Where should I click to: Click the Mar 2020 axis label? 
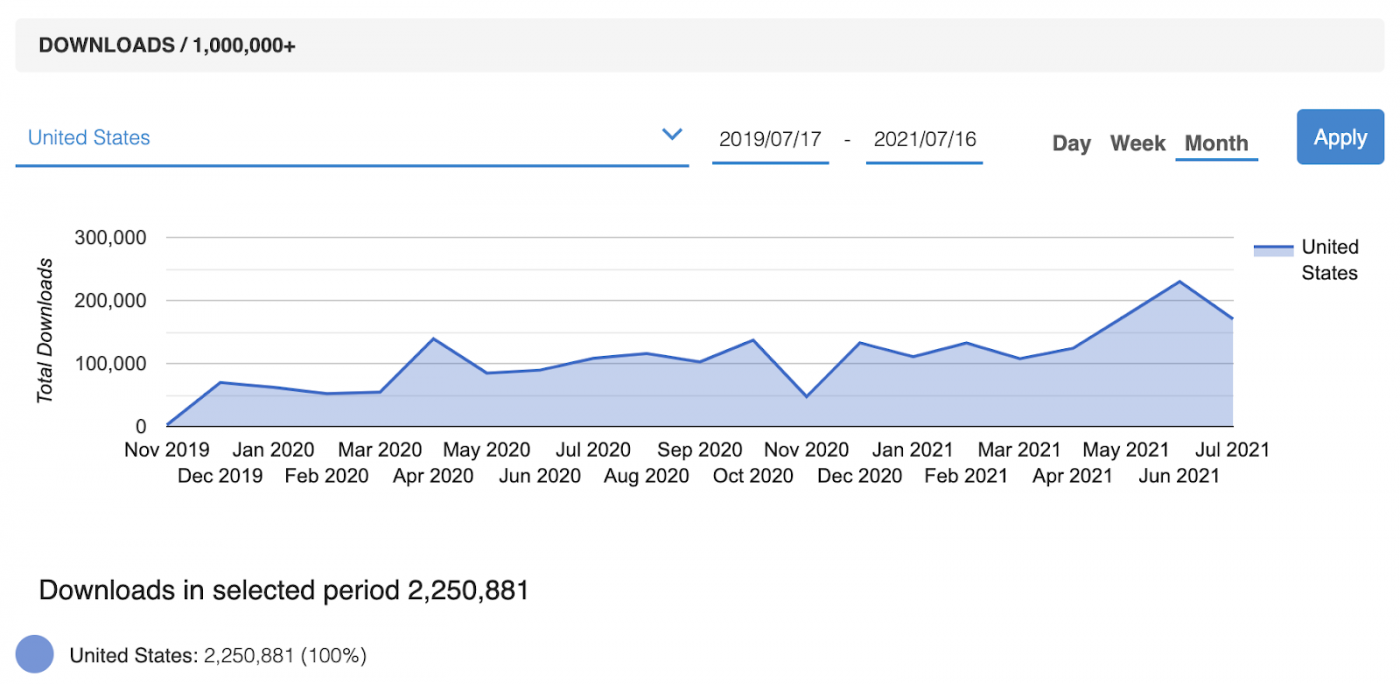click(x=380, y=450)
